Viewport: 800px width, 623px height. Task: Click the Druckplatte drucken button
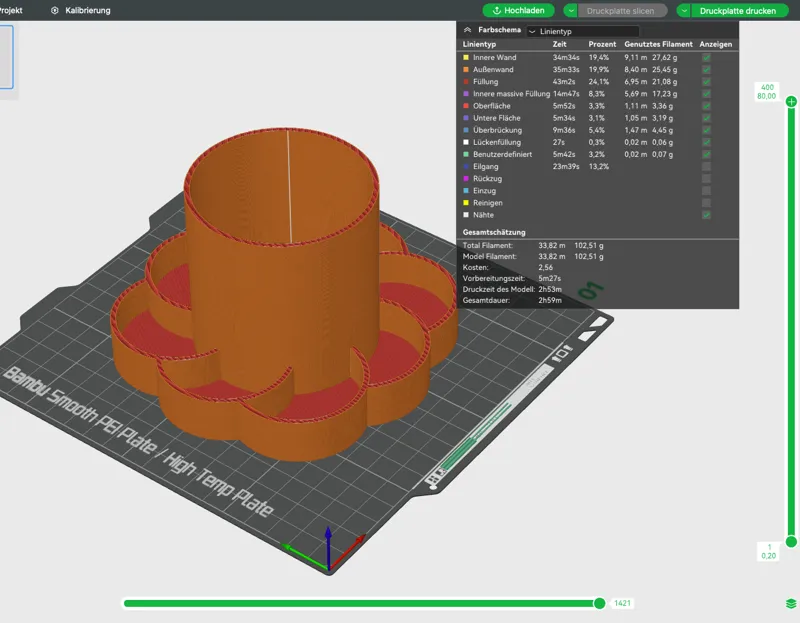tap(738, 10)
